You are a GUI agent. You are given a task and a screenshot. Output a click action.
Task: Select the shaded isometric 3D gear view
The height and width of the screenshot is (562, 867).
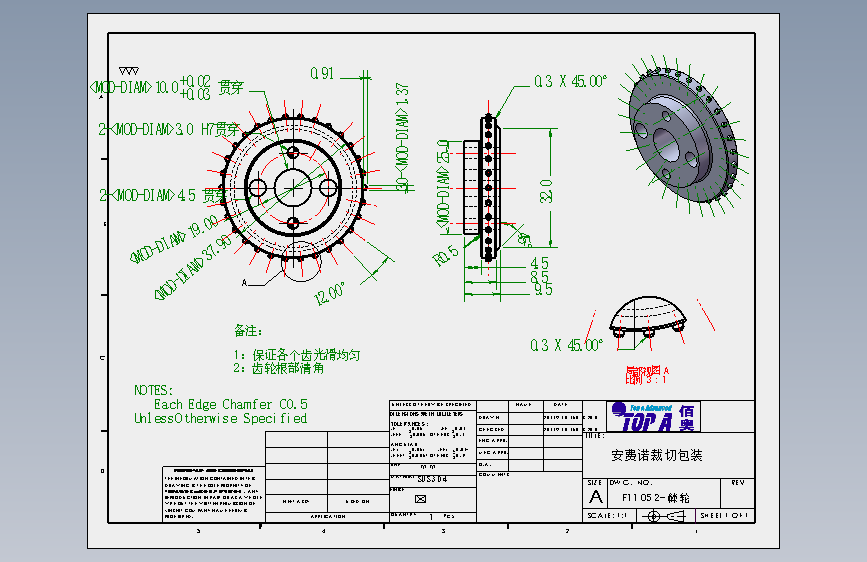pos(684,136)
